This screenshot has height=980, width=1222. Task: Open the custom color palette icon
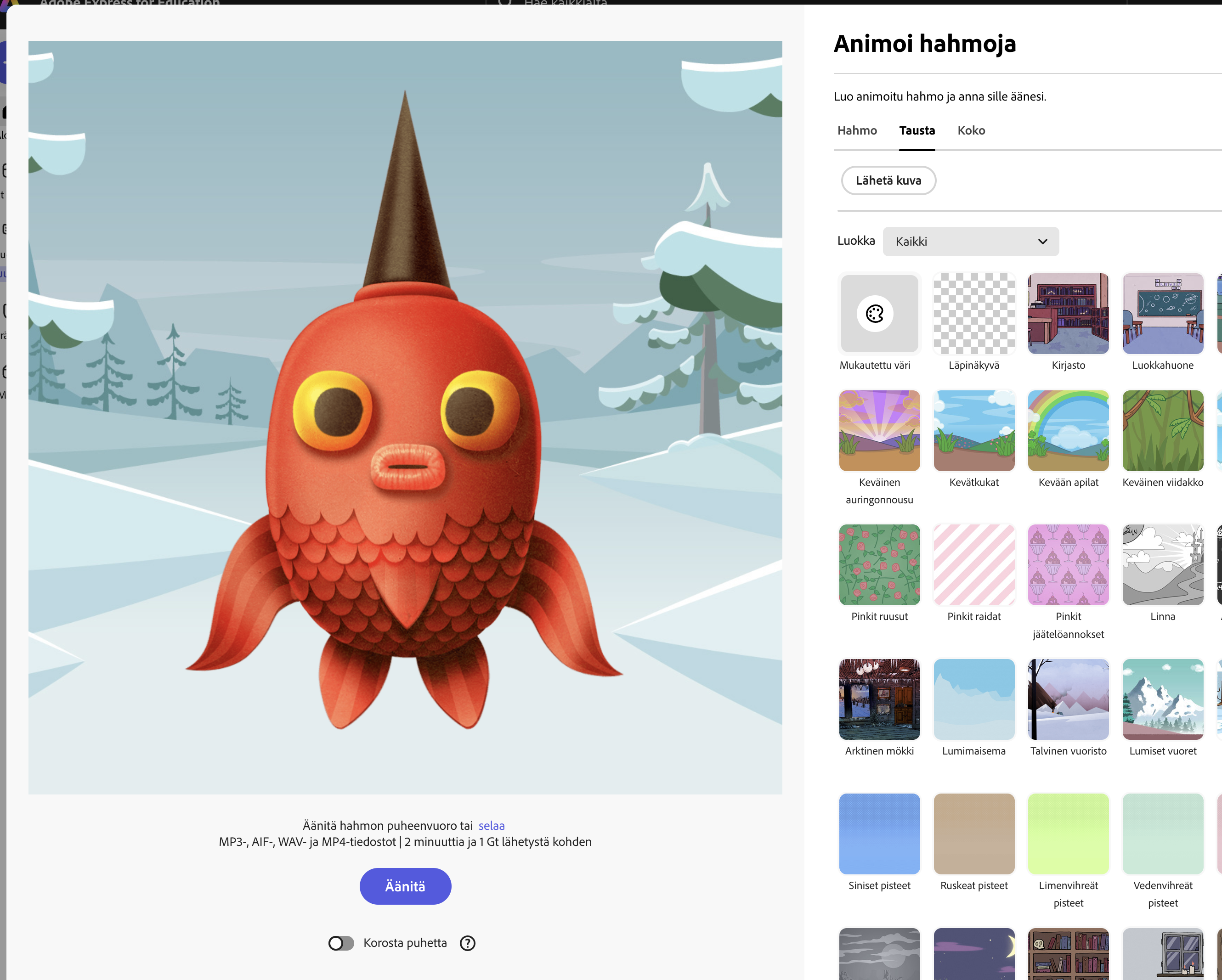coord(875,313)
